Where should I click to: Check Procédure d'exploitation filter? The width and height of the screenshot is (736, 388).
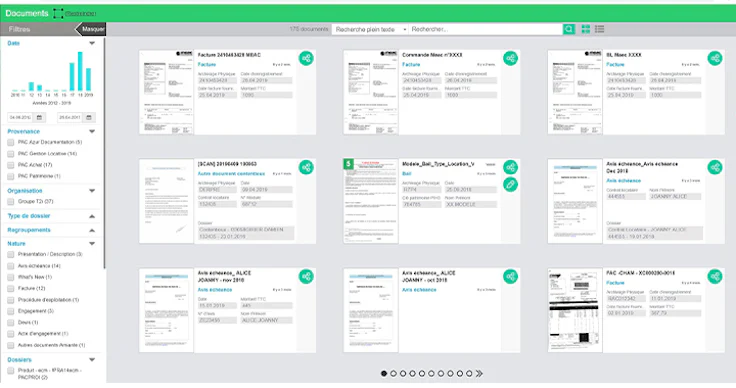coord(11,300)
